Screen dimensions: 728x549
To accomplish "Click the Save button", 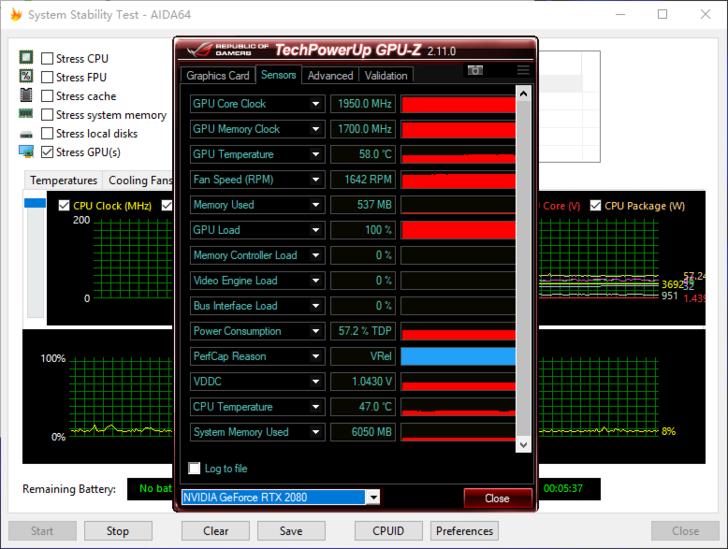I will click(291, 531).
